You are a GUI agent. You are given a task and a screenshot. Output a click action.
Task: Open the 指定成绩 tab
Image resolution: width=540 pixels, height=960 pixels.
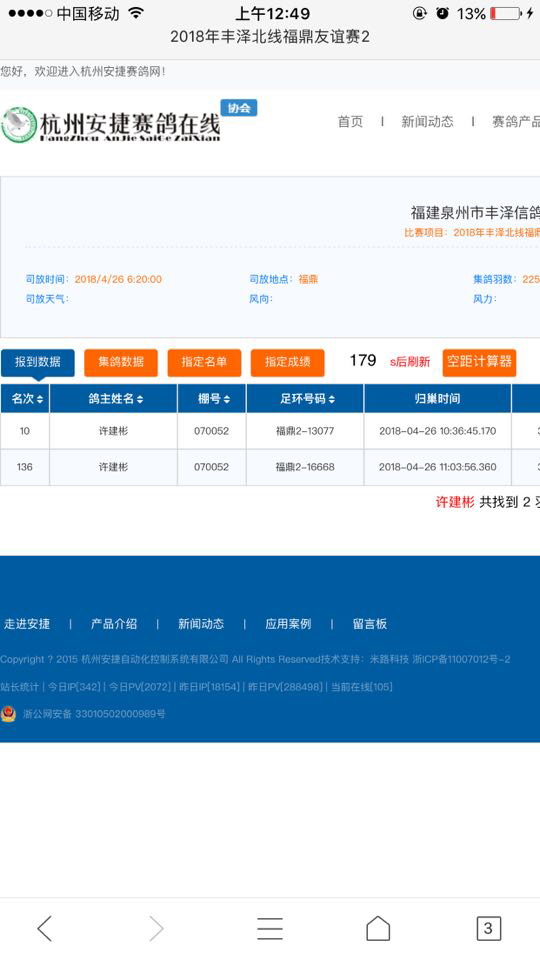tap(287, 362)
